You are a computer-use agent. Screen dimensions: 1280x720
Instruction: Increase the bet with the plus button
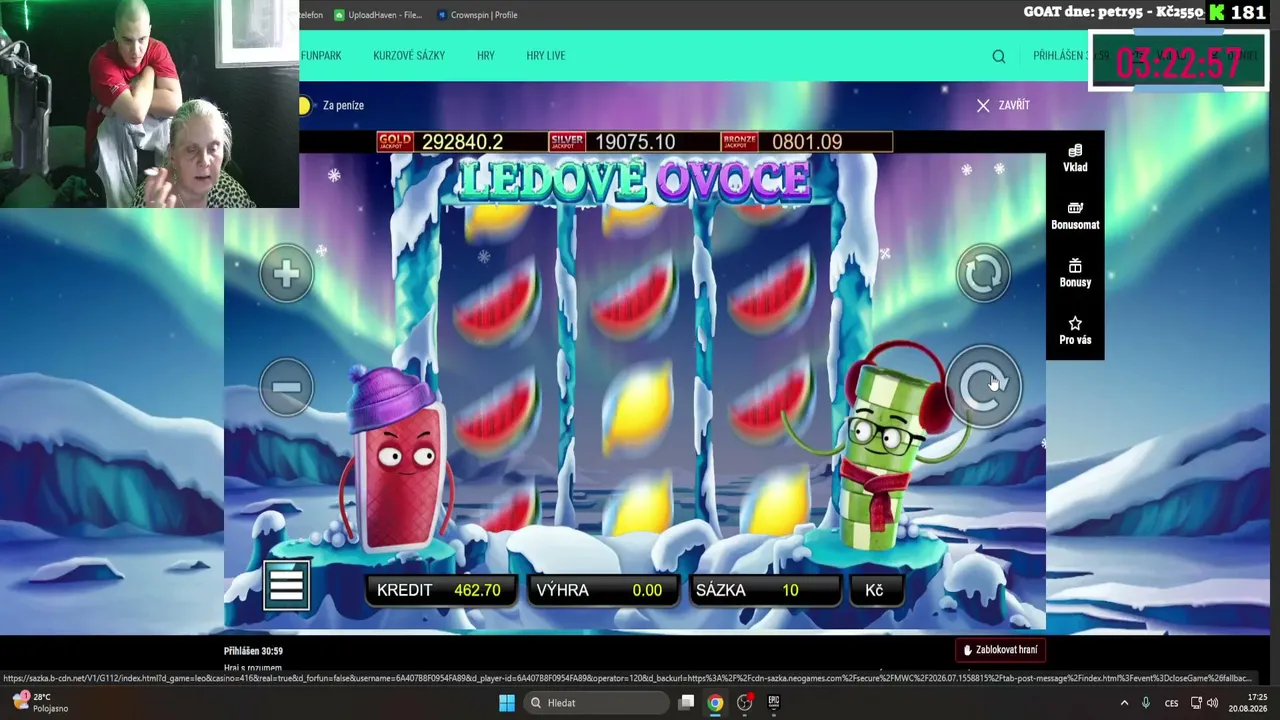pos(286,274)
